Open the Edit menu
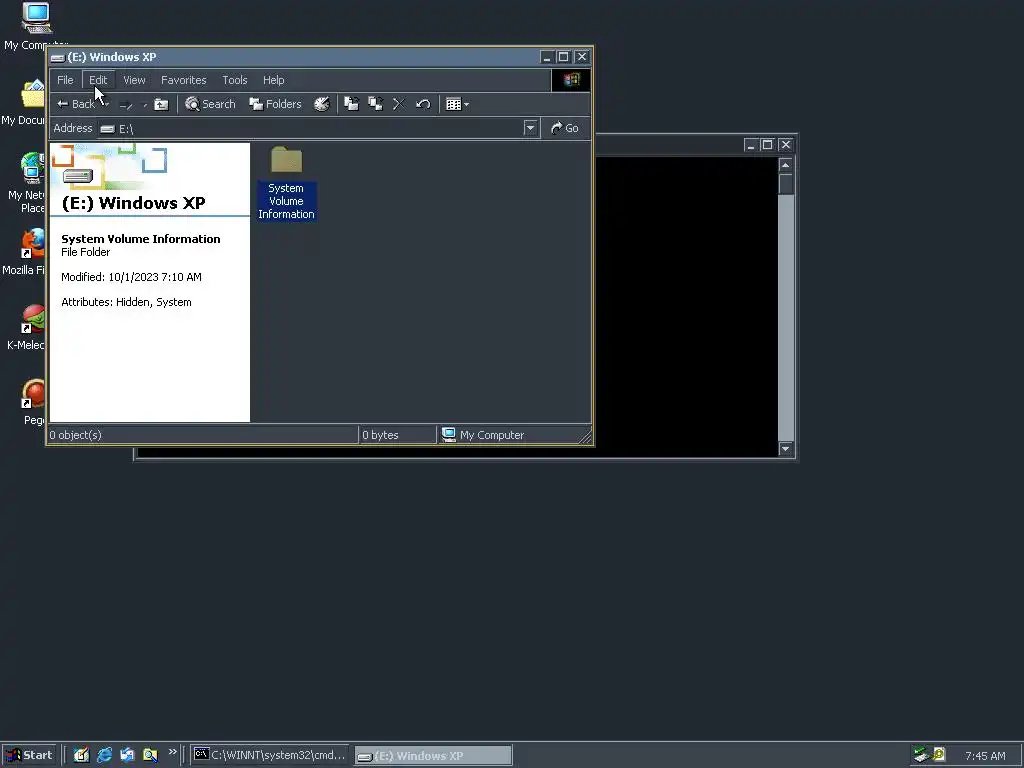The width and height of the screenshot is (1024, 768). point(98,80)
